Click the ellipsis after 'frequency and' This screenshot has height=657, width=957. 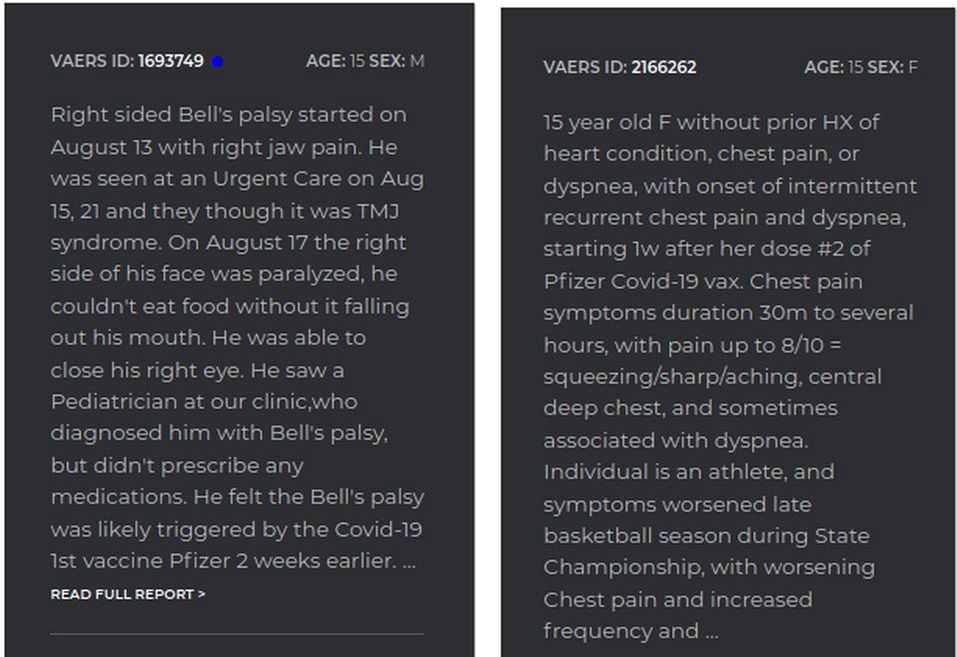(x=712, y=631)
